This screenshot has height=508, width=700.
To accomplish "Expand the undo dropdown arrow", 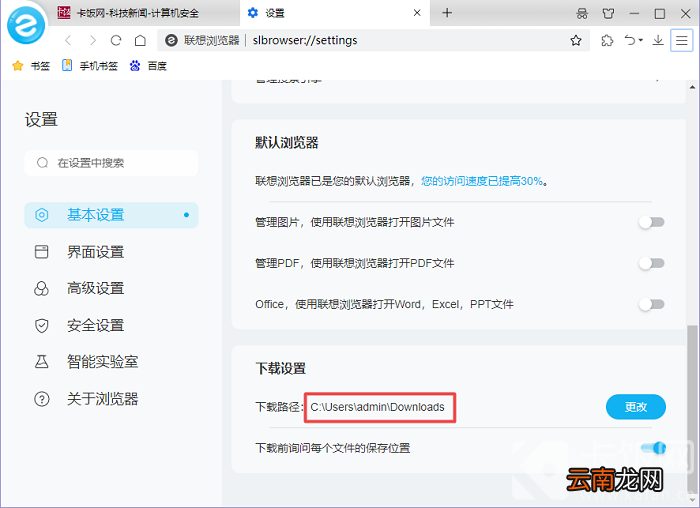I will (641, 40).
